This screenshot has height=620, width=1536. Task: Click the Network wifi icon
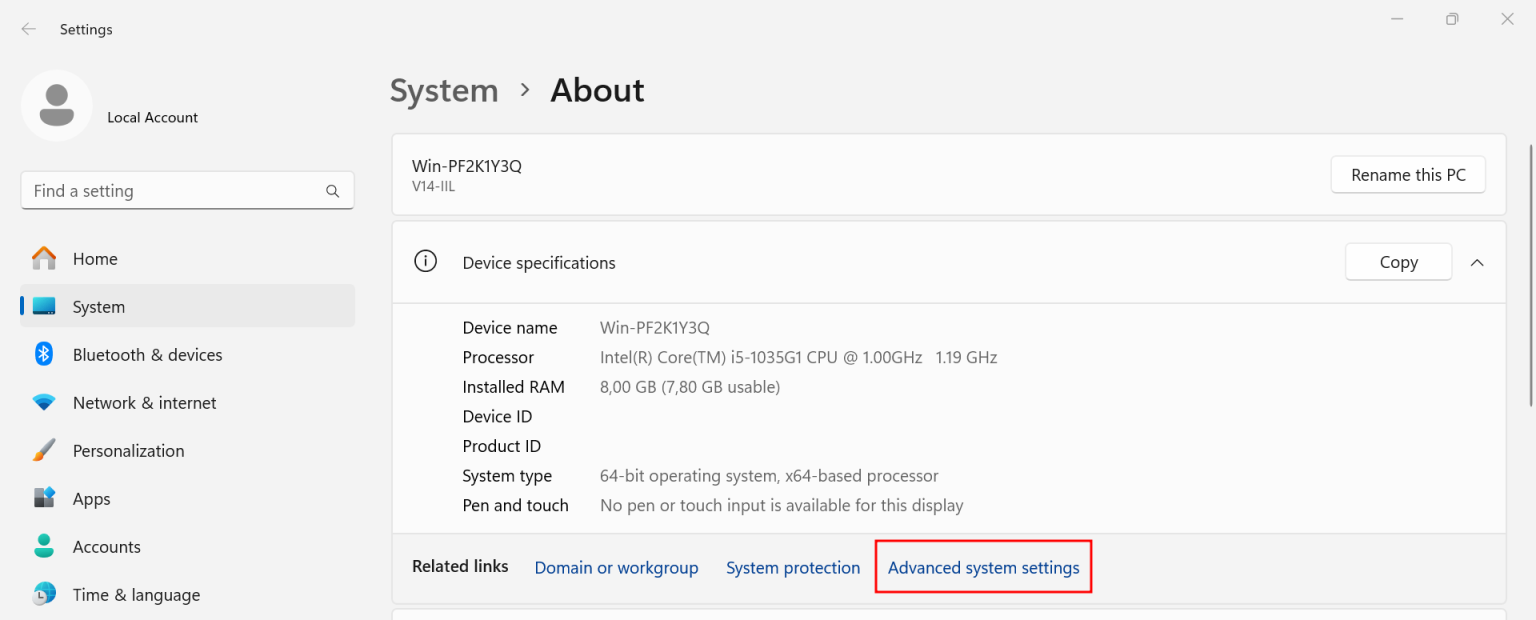coord(44,403)
